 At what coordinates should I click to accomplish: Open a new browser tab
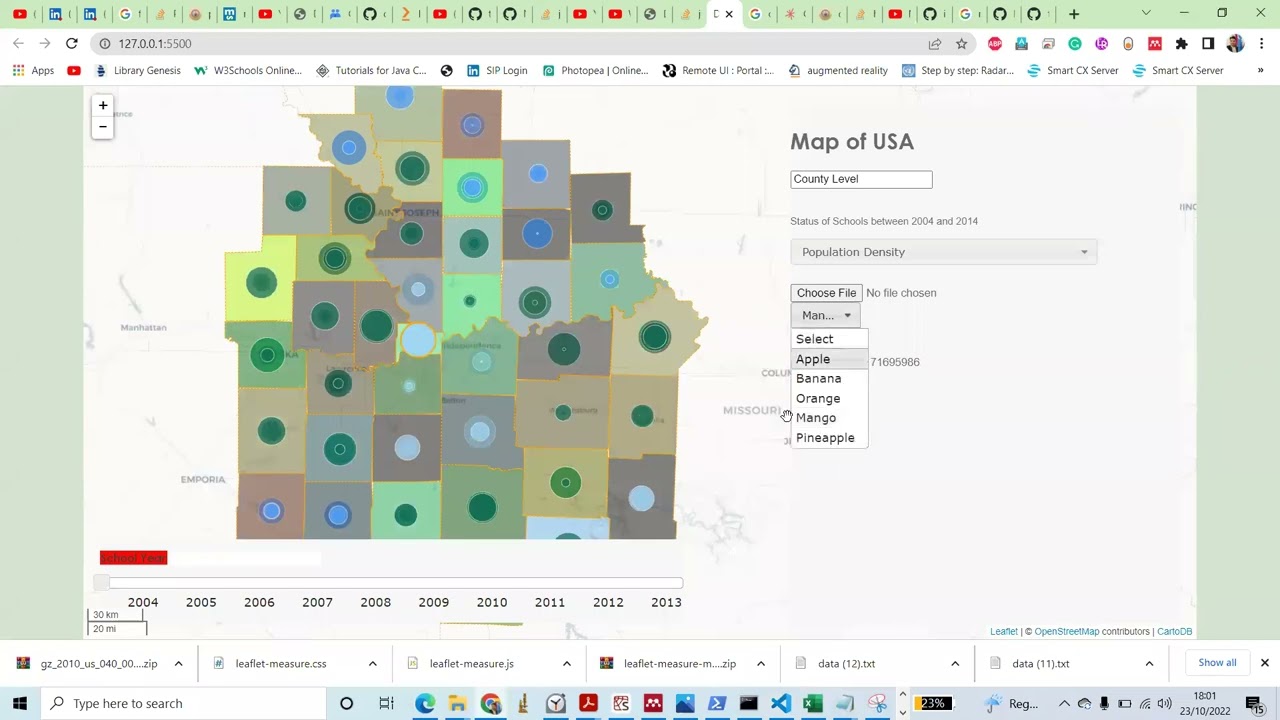click(1074, 14)
